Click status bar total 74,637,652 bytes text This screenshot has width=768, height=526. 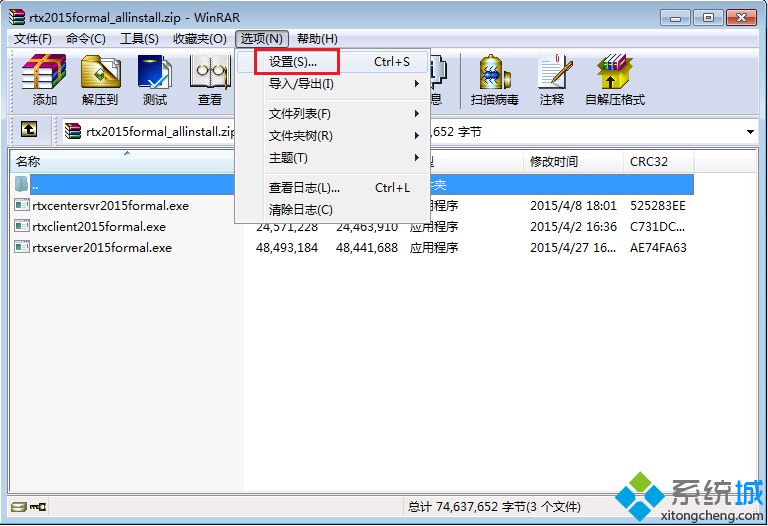pyautogui.click(x=494, y=506)
